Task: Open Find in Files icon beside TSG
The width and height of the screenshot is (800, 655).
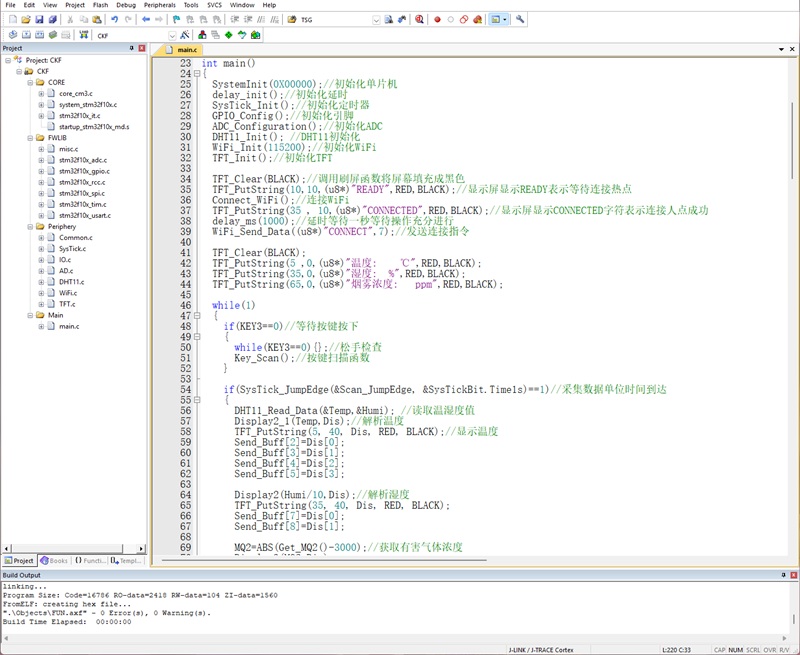Action: 292,19
